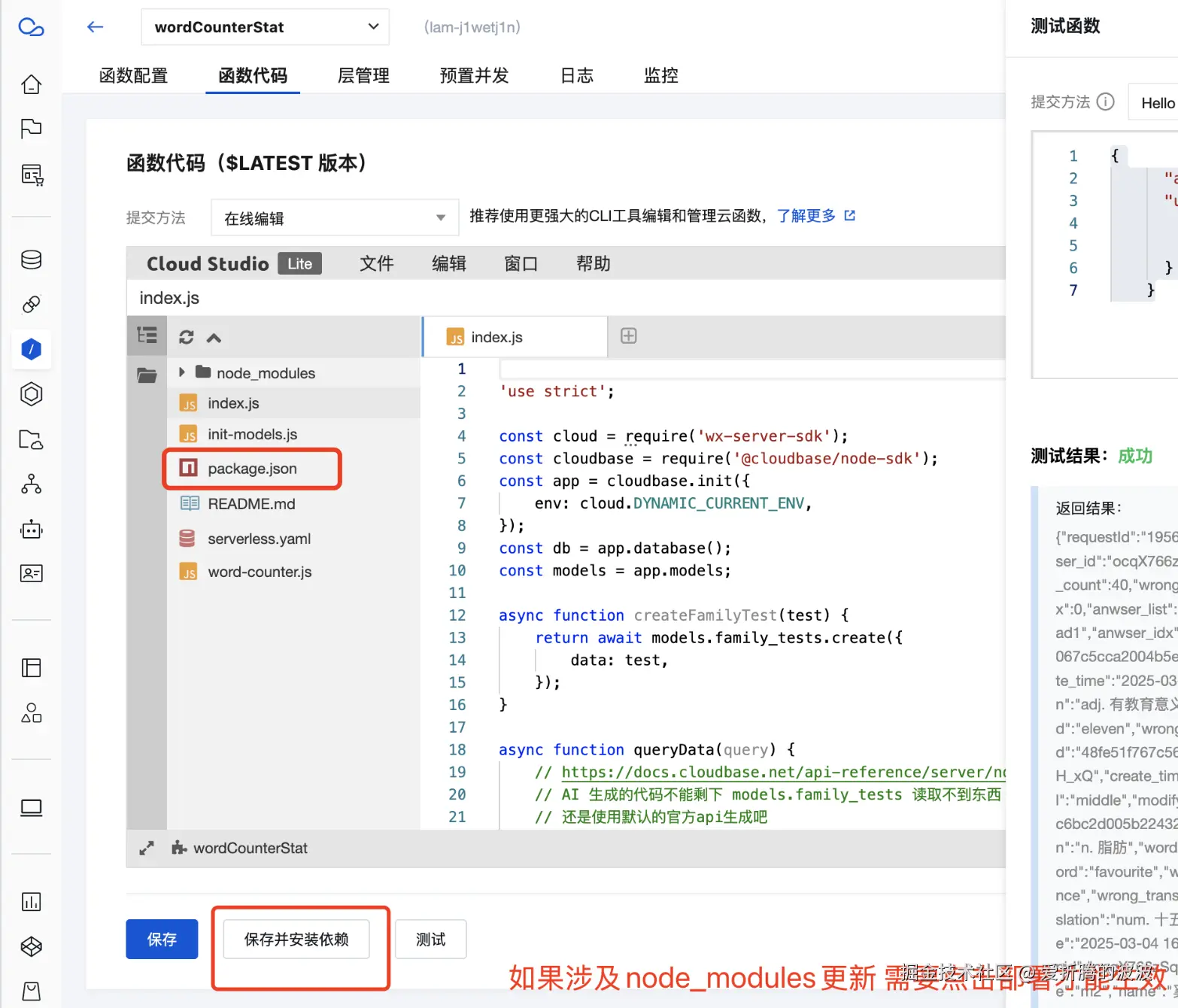
Task: Expand the node_modules folder
Action: coord(181,372)
